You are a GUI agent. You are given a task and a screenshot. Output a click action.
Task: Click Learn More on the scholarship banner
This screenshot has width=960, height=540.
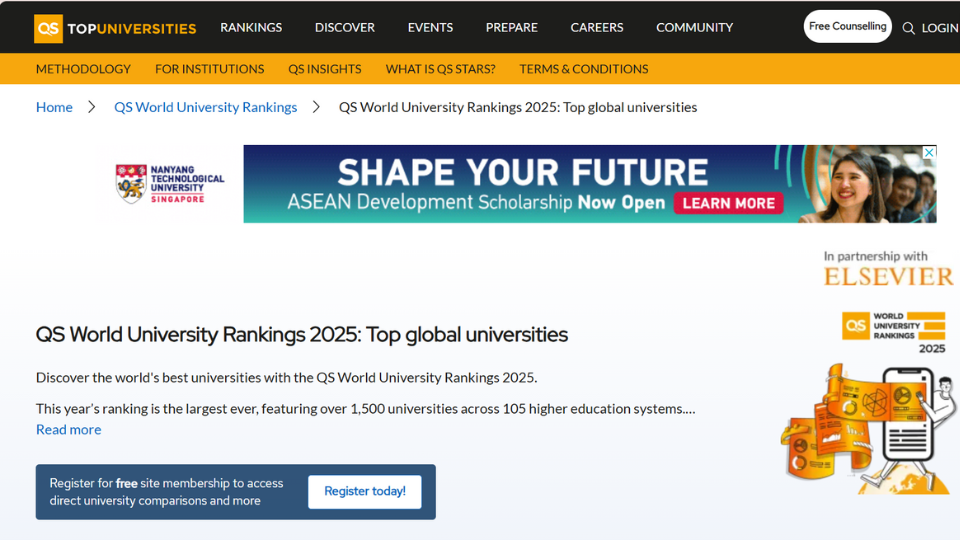(x=729, y=203)
